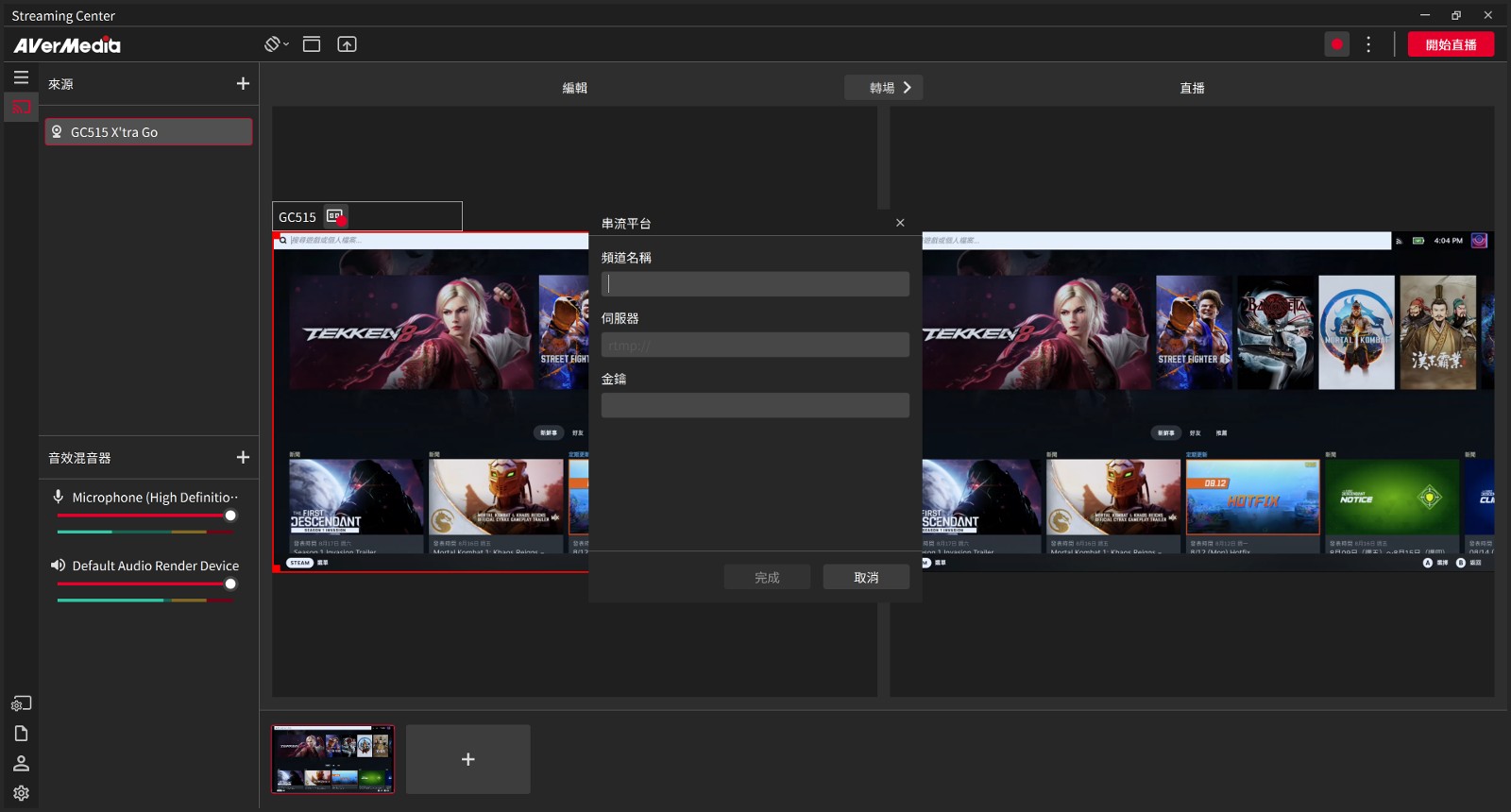1511x812 pixels.
Task: Open the file/document sidebar icon
Action: [x=21, y=734]
